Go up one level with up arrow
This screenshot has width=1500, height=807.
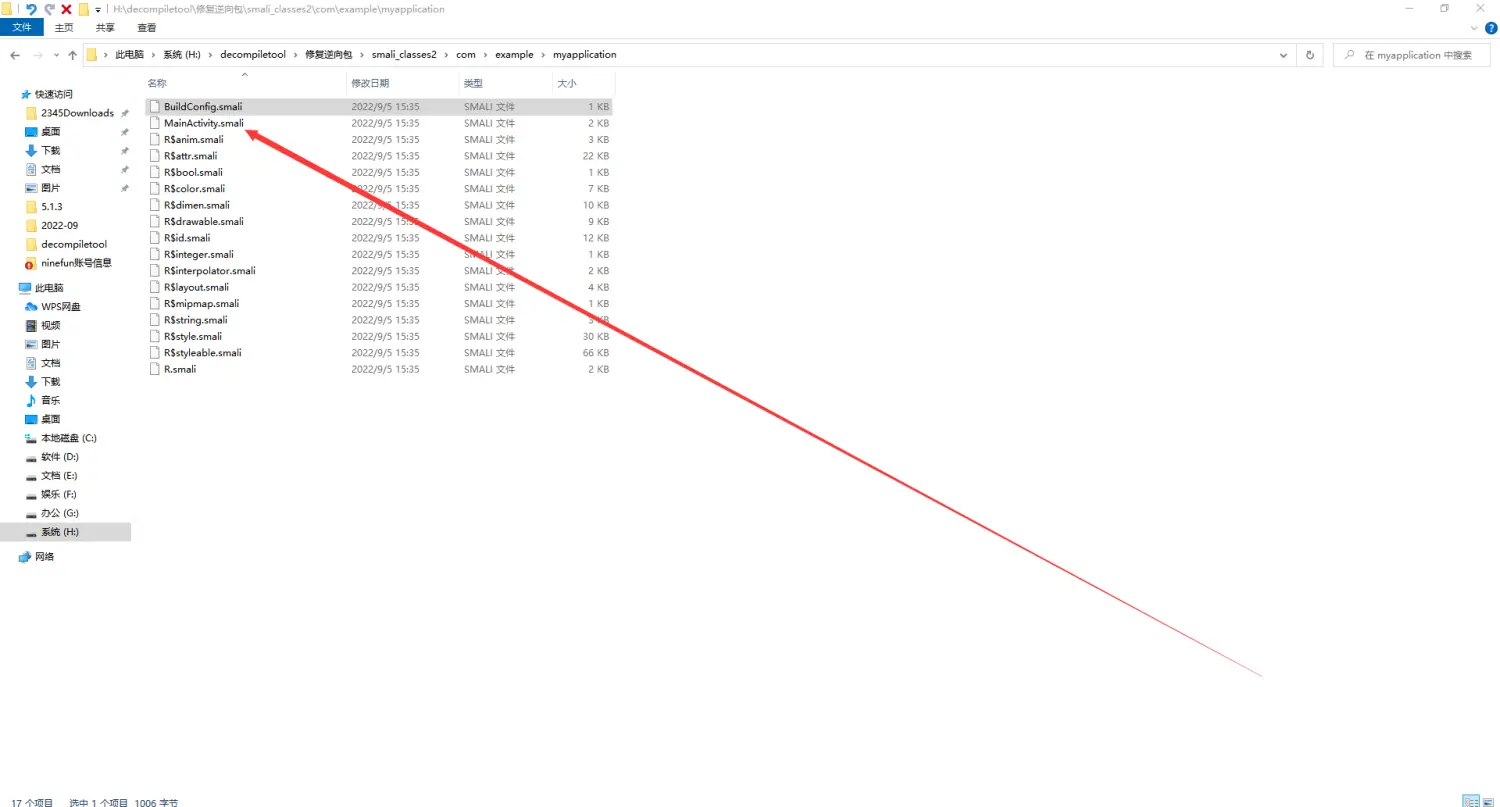point(72,55)
